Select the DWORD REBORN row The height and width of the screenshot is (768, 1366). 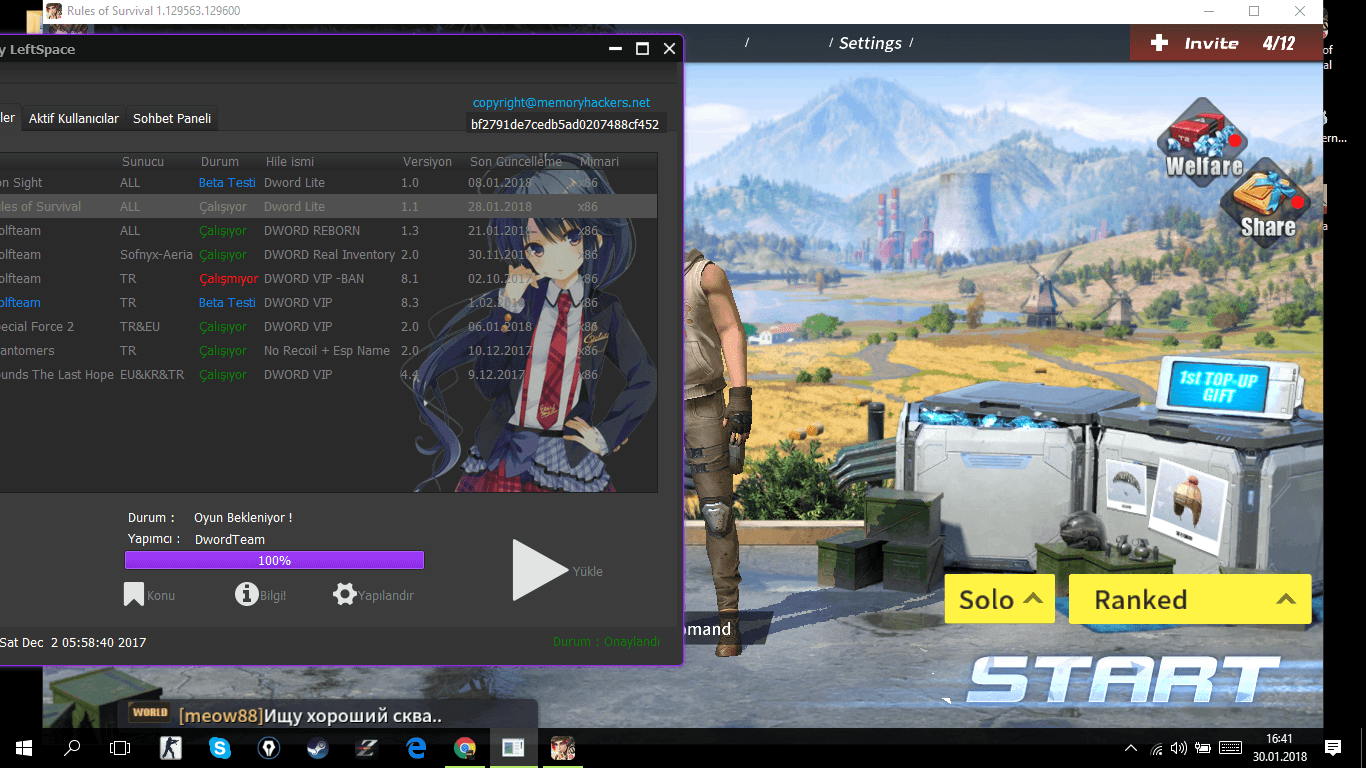click(x=328, y=230)
